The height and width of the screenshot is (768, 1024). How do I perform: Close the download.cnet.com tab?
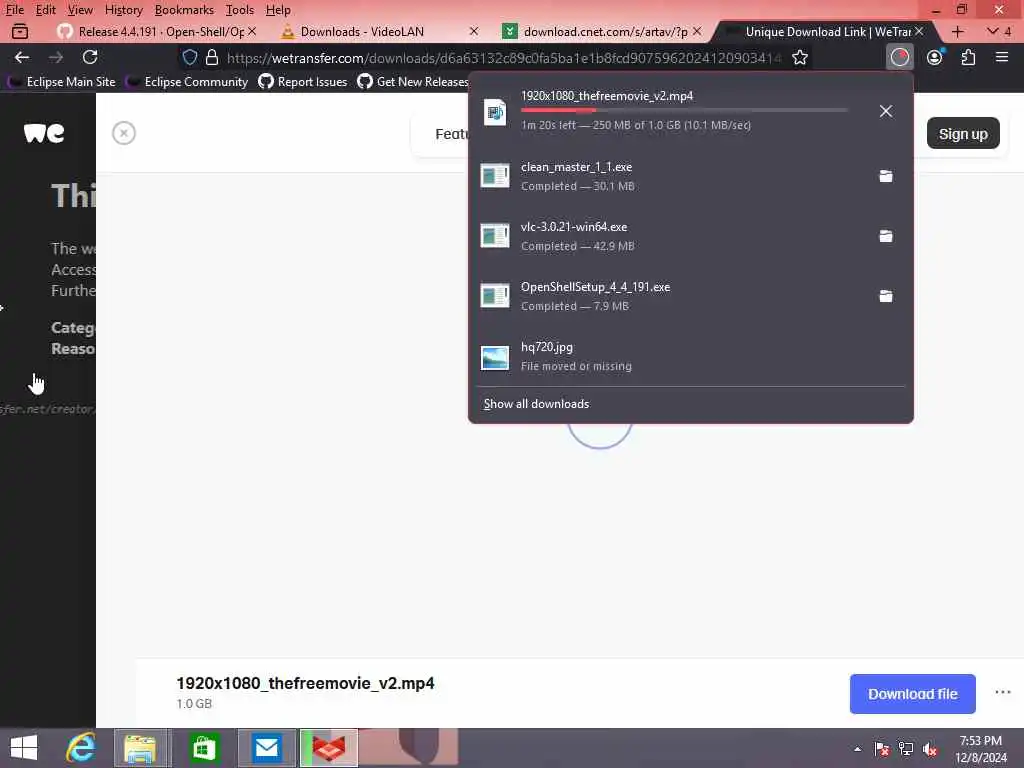click(x=697, y=31)
